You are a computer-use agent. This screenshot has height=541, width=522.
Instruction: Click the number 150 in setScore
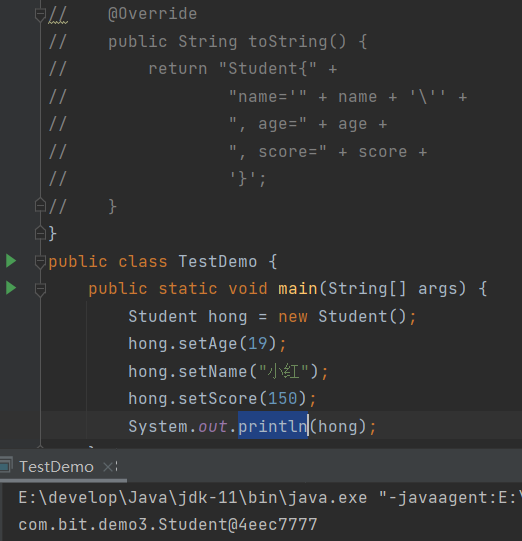click(283, 399)
